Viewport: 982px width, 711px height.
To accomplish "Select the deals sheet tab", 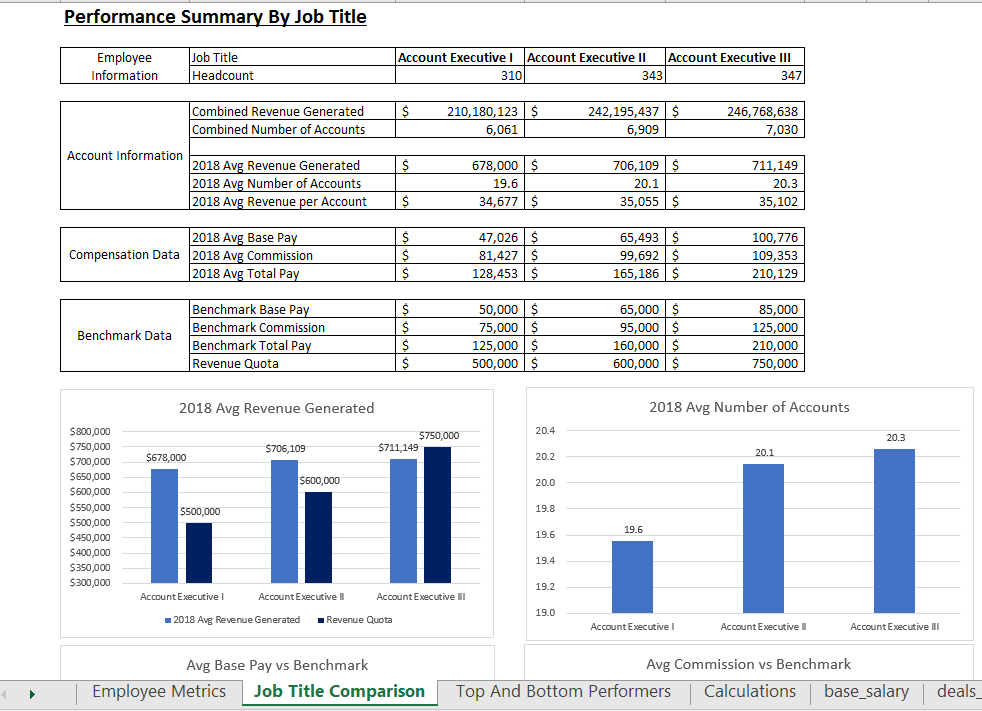I will (957, 691).
